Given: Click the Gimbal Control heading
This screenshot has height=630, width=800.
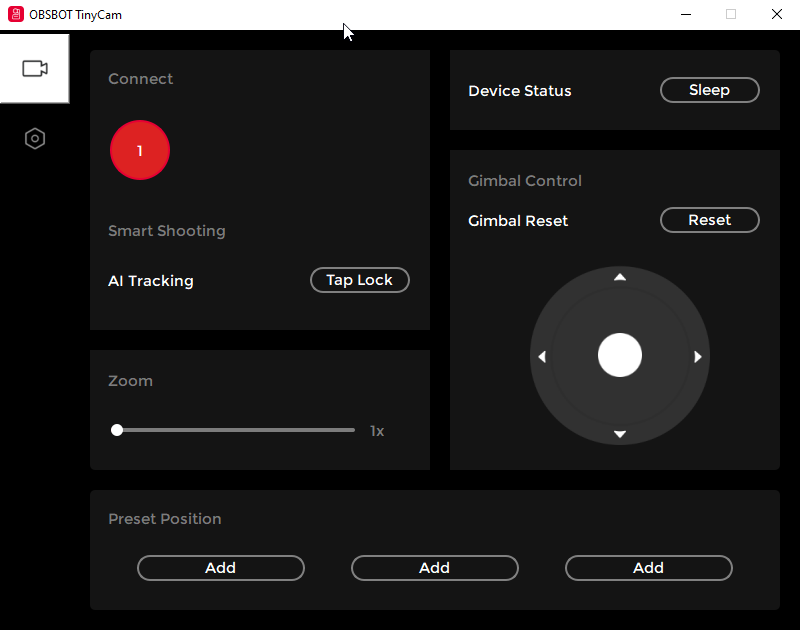Looking at the screenshot, I should [524, 181].
